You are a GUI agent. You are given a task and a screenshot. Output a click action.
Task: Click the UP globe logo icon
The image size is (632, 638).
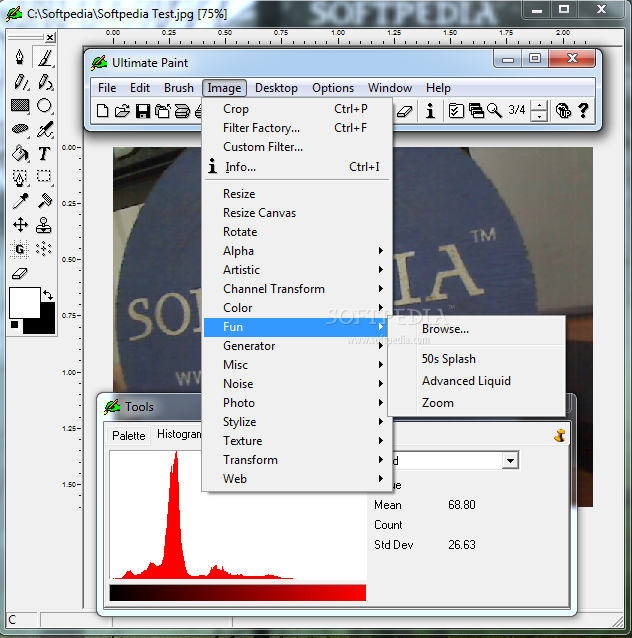pyautogui.click(x=563, y=111)
